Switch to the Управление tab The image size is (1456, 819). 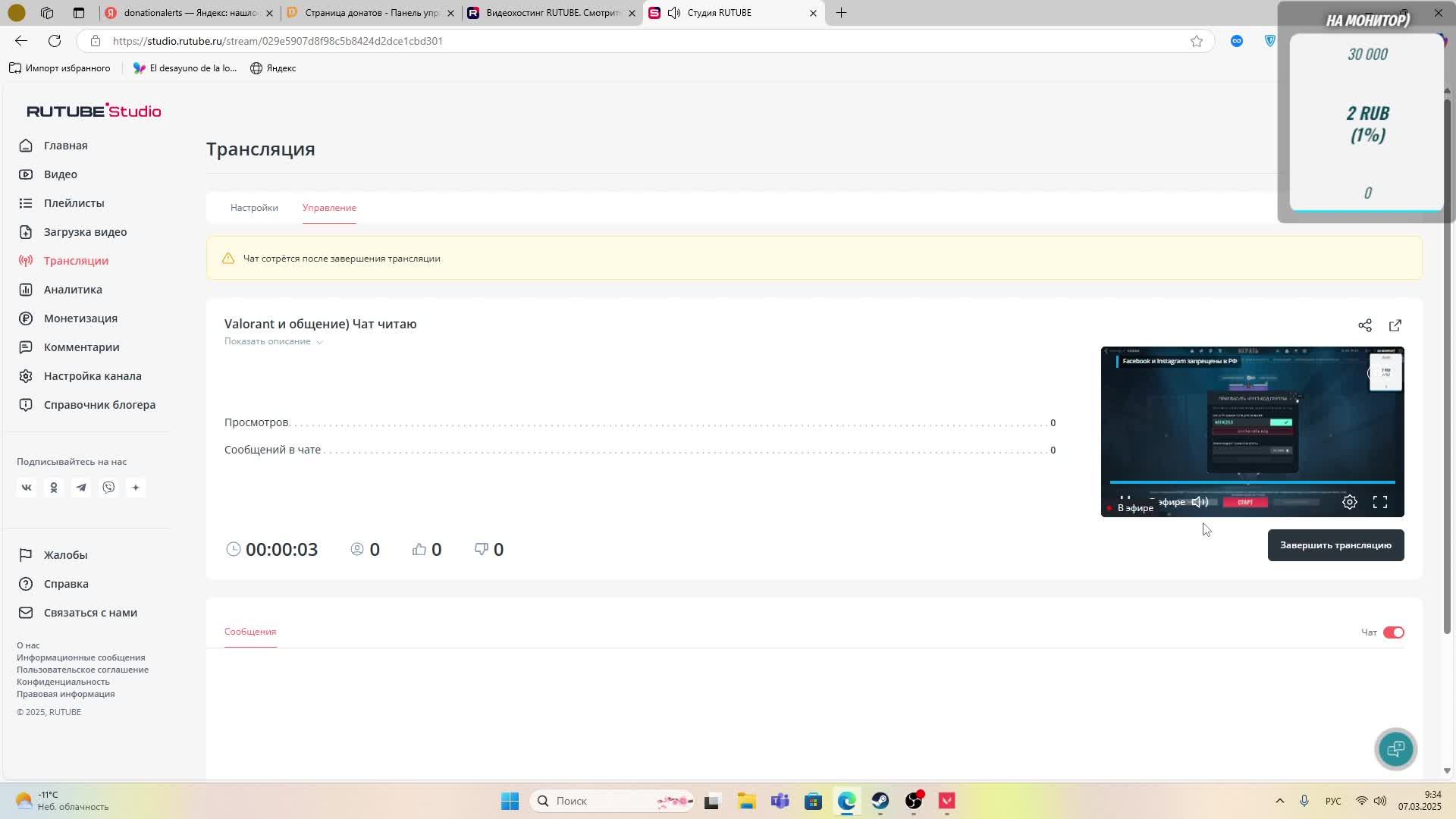pos(329,208)
